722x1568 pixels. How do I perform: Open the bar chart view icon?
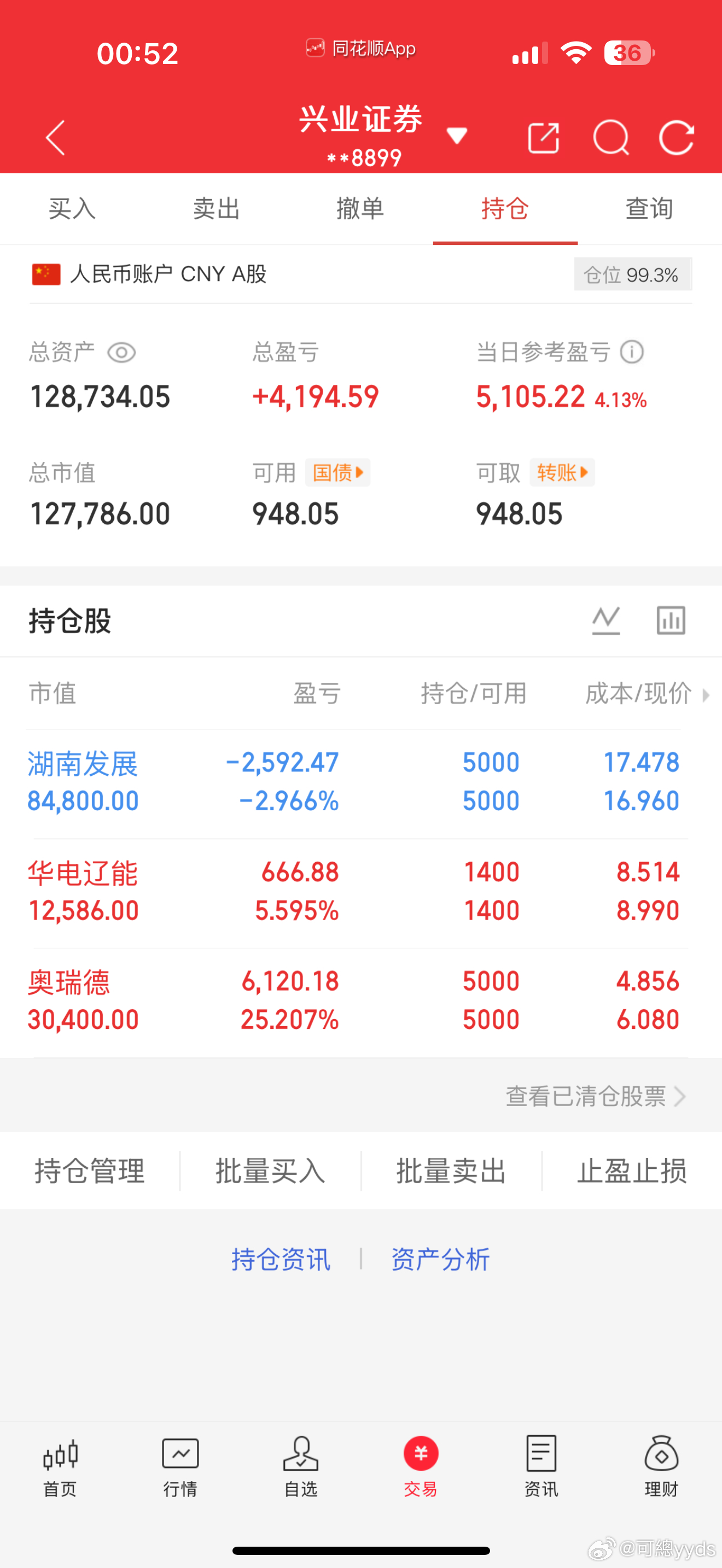click(x=671, y=621)
